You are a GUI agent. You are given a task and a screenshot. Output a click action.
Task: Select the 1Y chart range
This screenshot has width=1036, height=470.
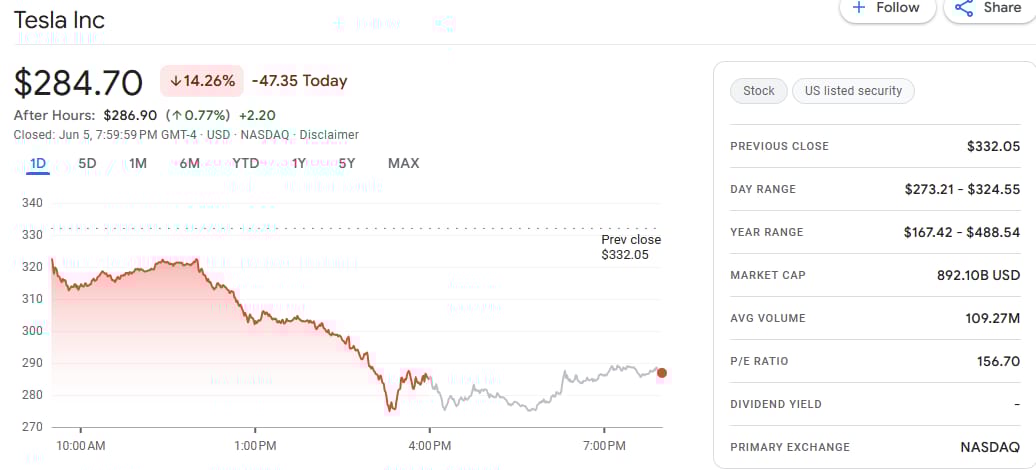click(299, 163)
